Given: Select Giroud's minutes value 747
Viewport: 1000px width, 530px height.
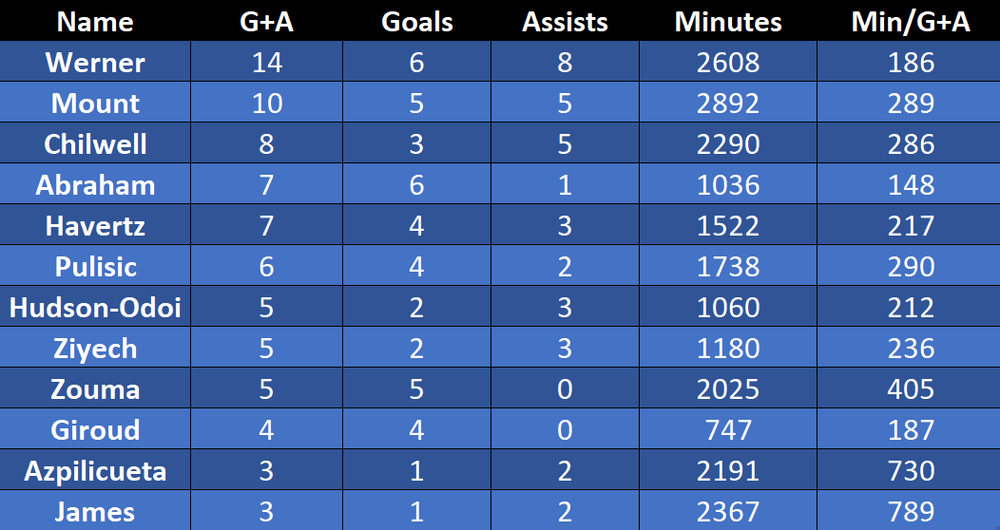Looking at the screenshot, I should point(728,429).
